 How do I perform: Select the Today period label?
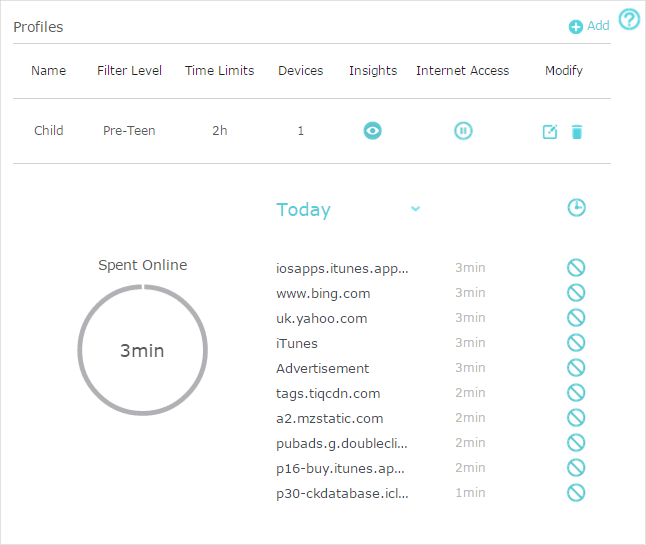coord(303,210)
